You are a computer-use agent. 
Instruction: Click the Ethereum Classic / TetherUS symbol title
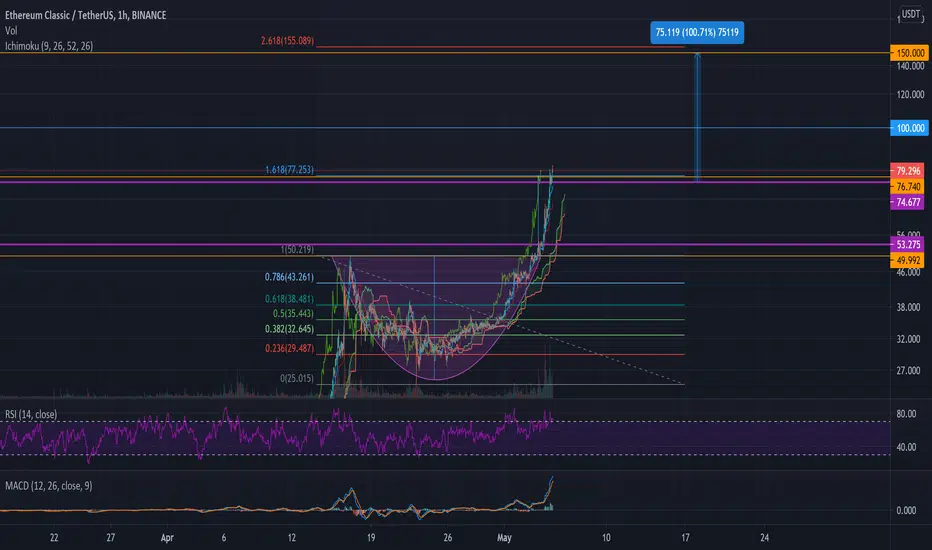[86, 15]
